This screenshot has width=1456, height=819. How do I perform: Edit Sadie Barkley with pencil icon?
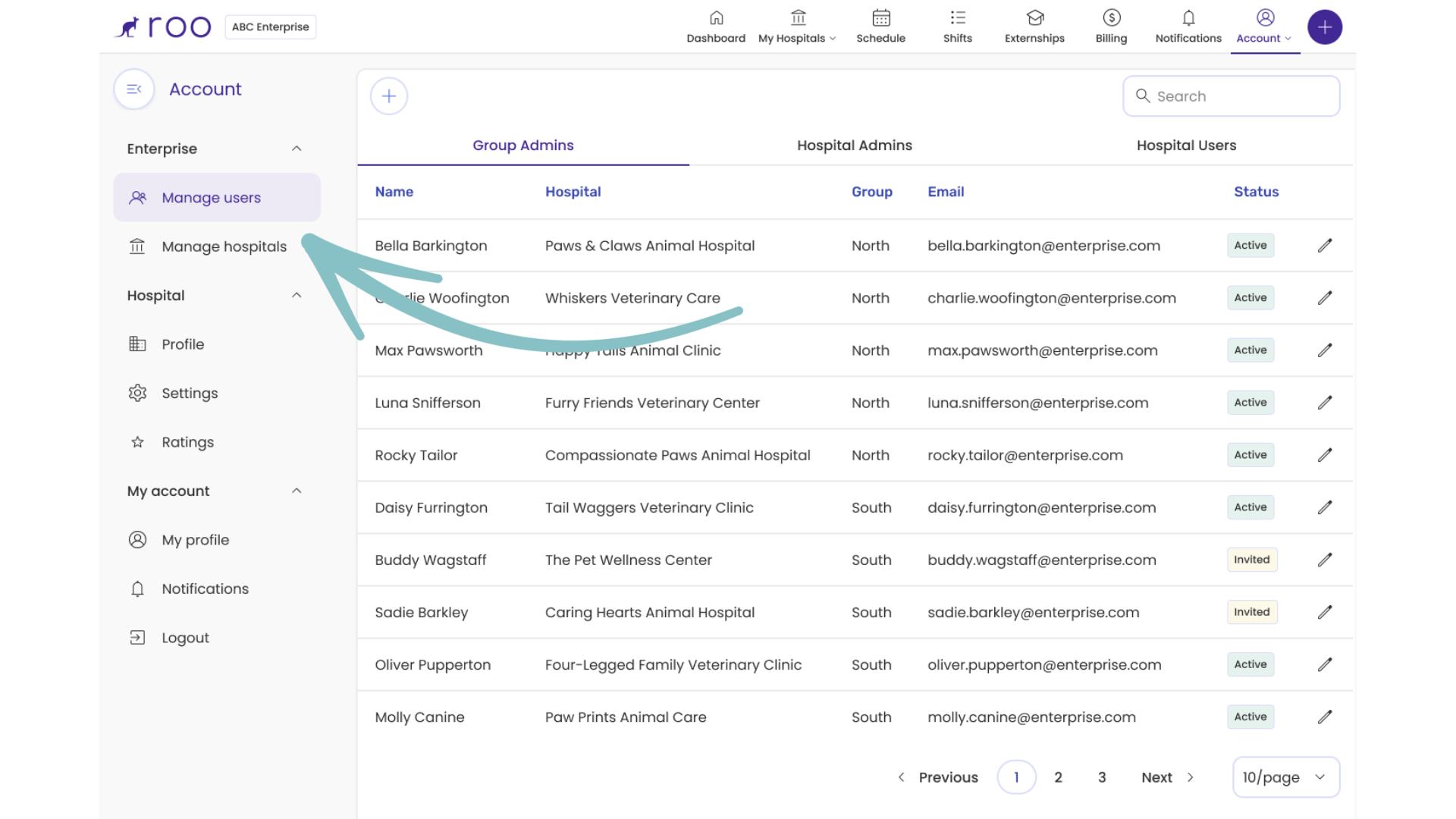click(x=1324, y=612)
